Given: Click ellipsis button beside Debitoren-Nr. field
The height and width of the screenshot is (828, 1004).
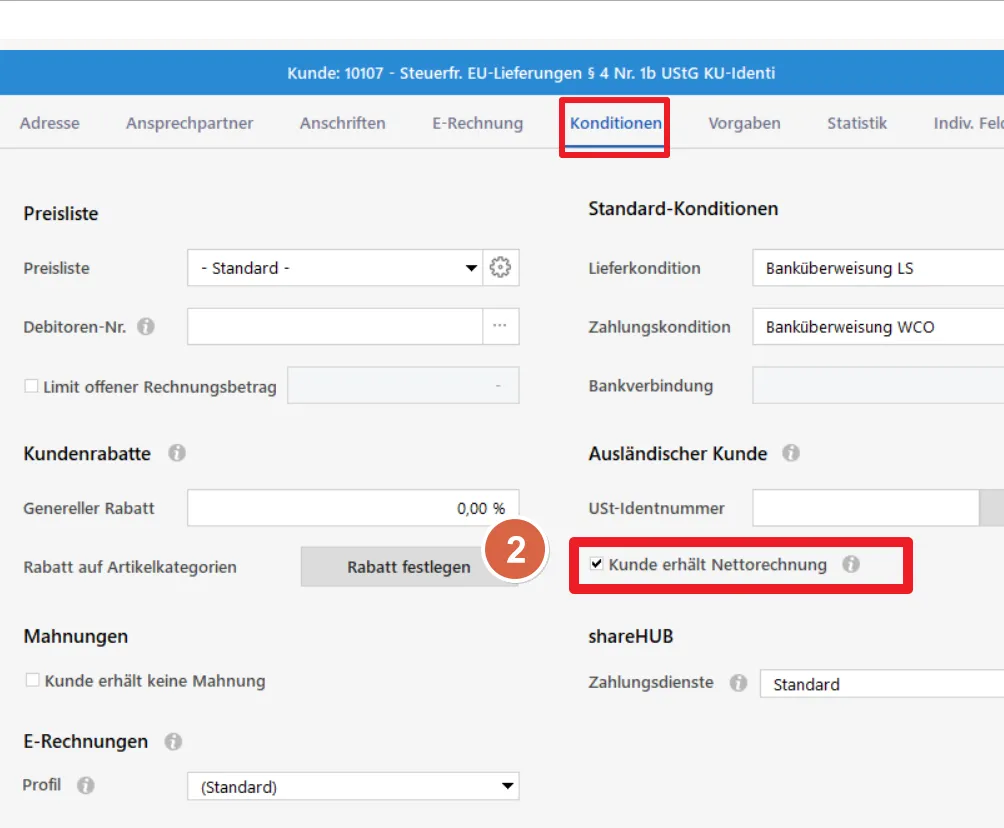Looking at the screenshot, I should pyautogui.click(x=501, y=327).
